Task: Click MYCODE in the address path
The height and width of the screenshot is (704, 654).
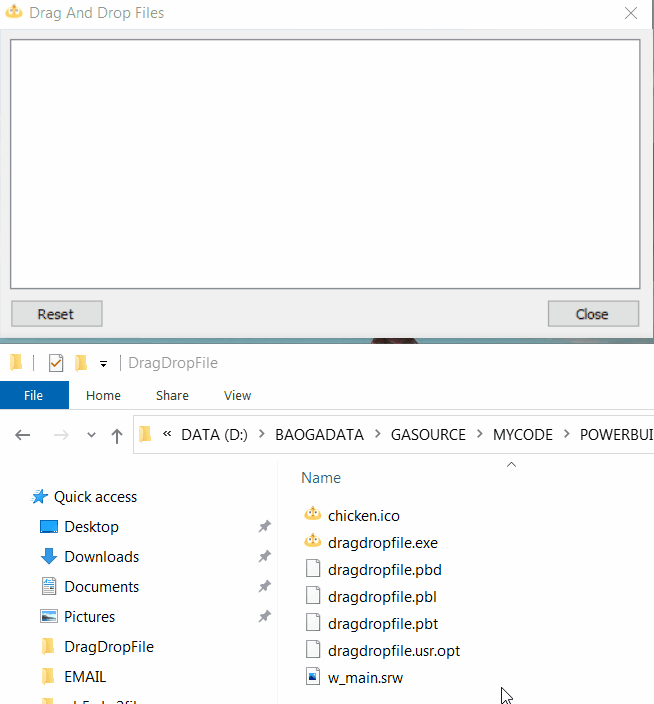Action: click(x=523, y=435)
